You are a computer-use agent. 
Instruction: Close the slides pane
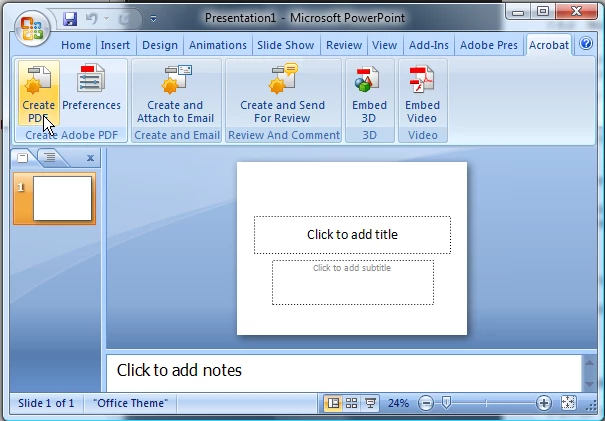(x=90, y=158)
